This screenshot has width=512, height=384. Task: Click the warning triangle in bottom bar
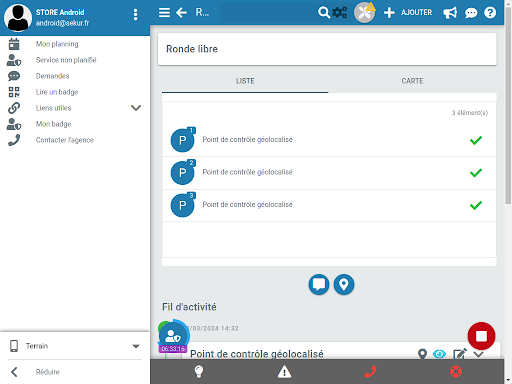(284, 371)
